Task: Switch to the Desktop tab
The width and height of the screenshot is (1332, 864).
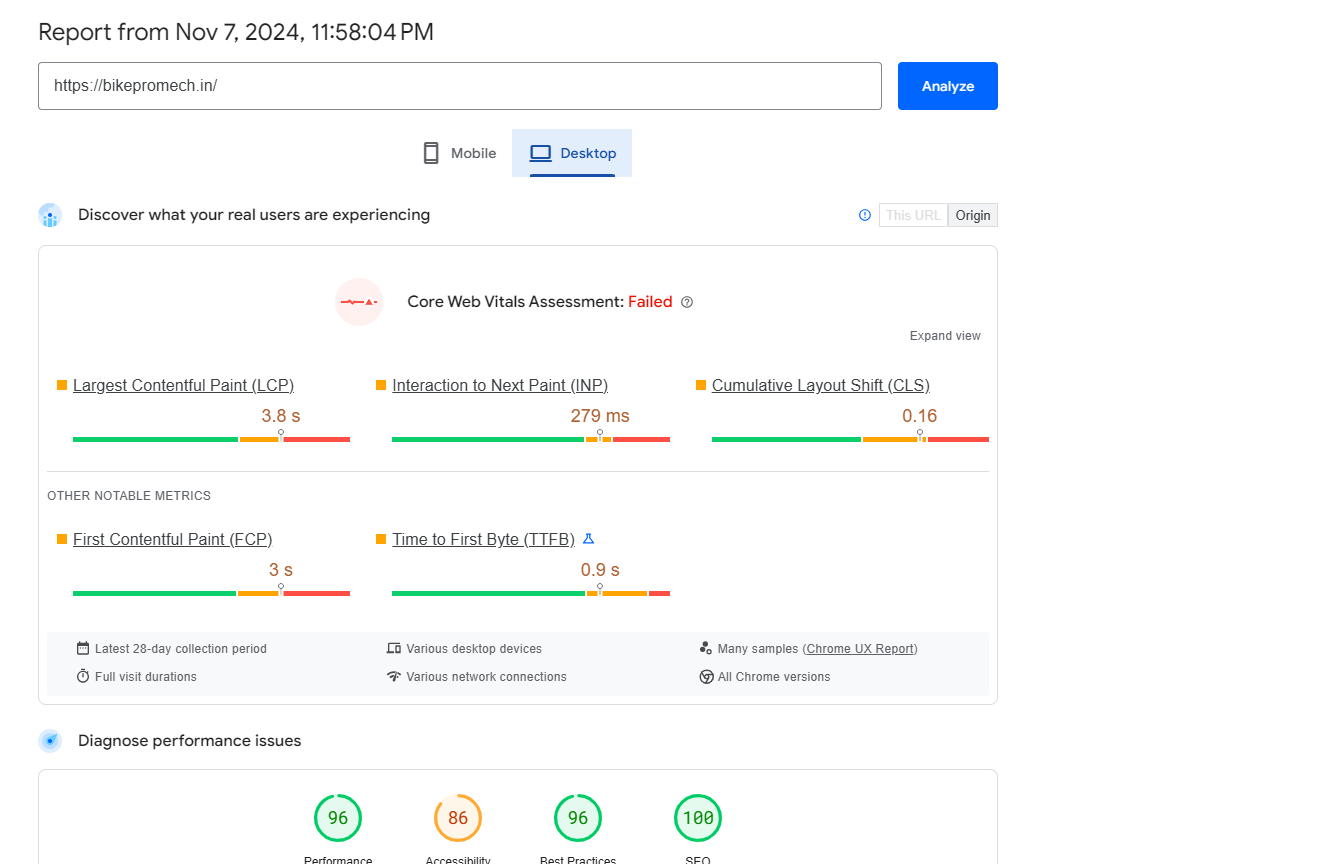Action: (573, 153)
